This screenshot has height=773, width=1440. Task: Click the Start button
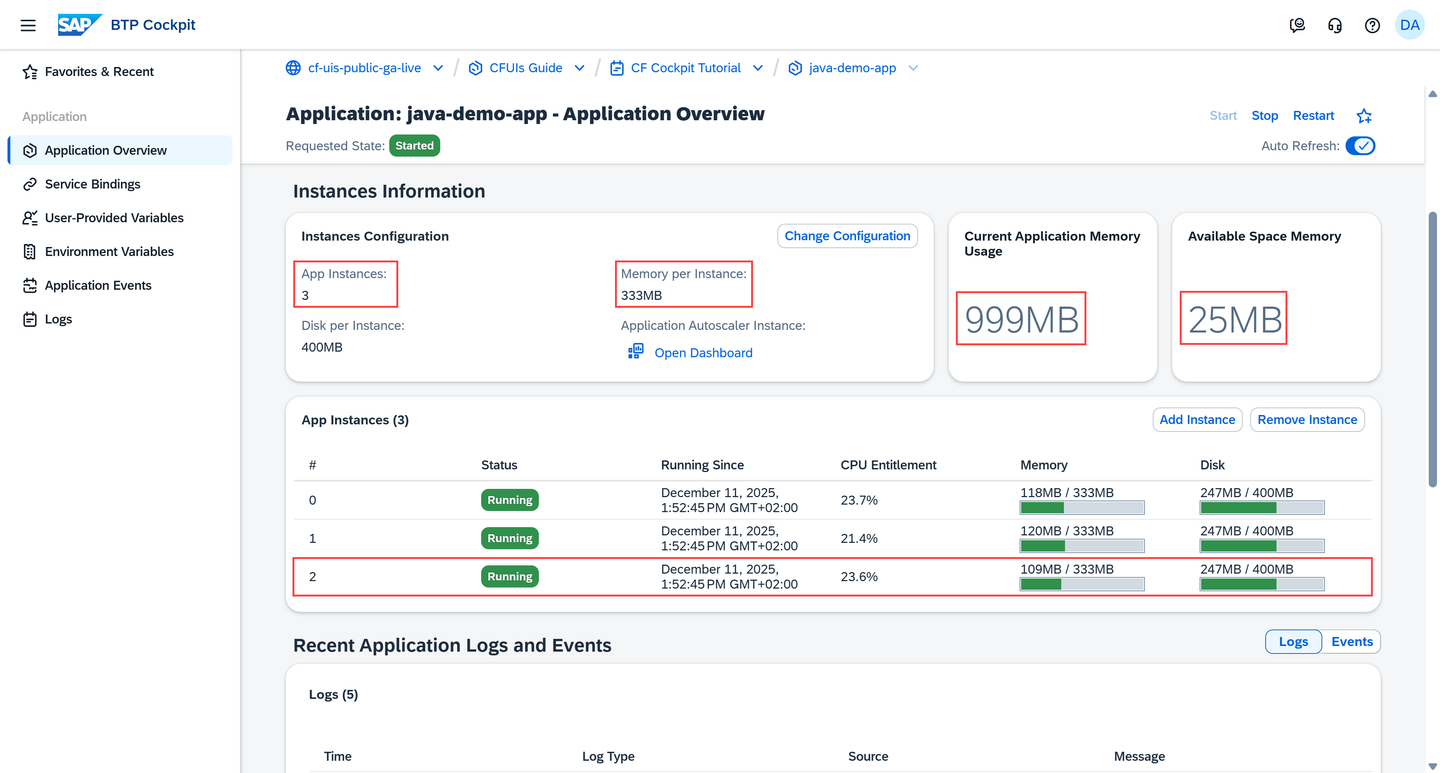click(x=1223, y=116)
